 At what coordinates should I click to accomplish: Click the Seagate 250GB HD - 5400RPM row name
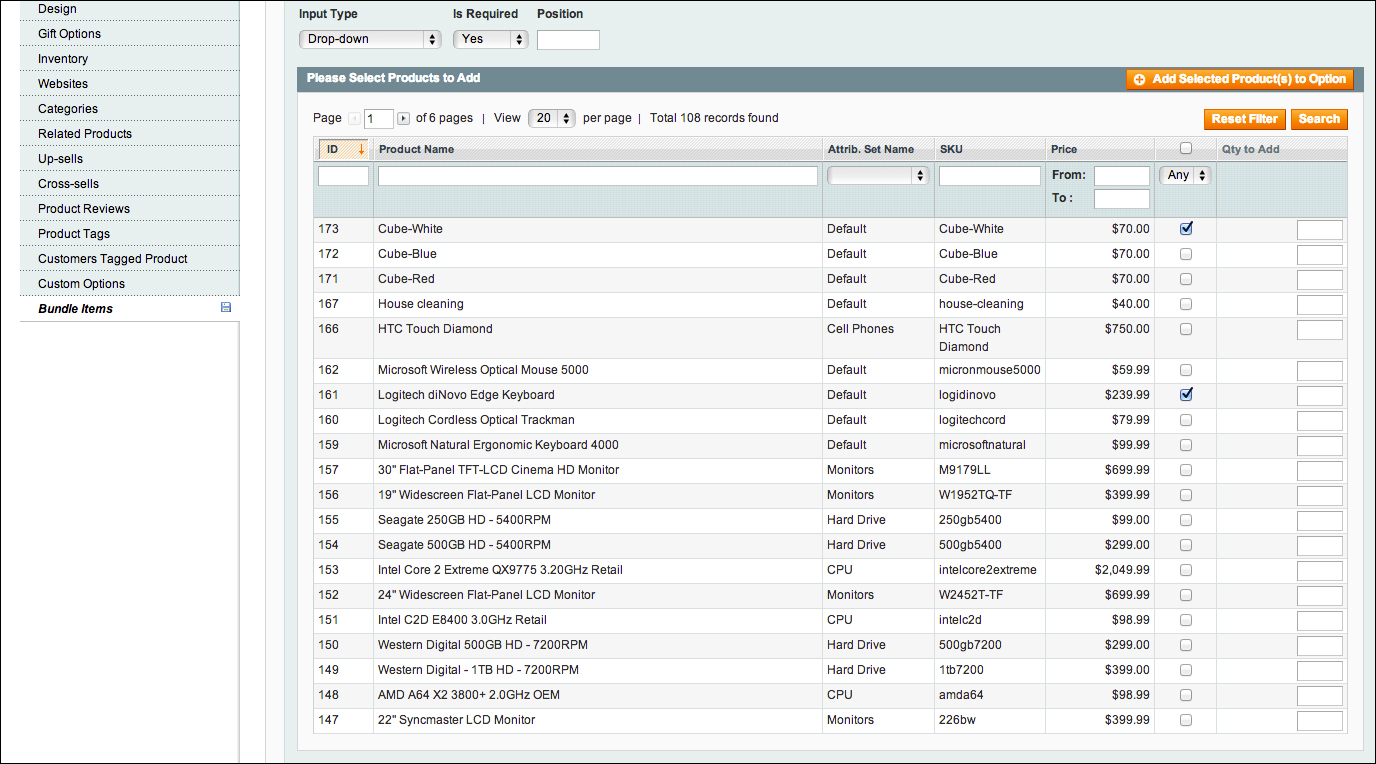pyautogui.click(x=464, y=520)
